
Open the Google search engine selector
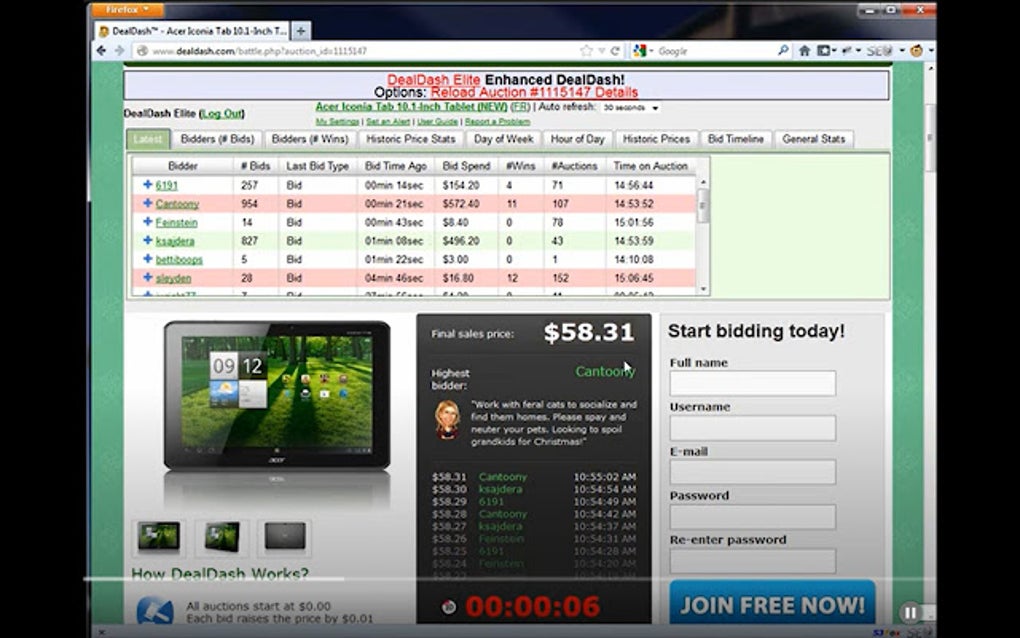641,51
